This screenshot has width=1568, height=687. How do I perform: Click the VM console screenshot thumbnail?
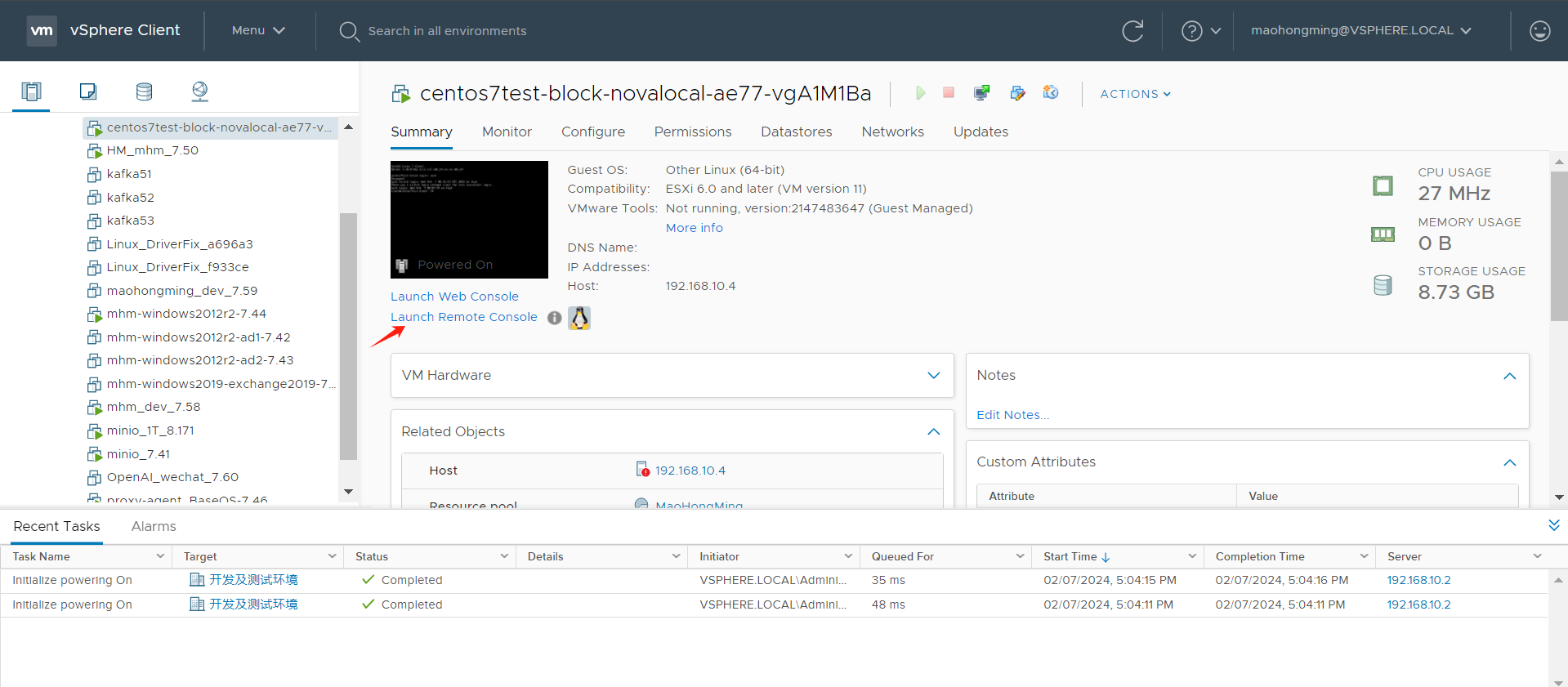coord(469,220)
